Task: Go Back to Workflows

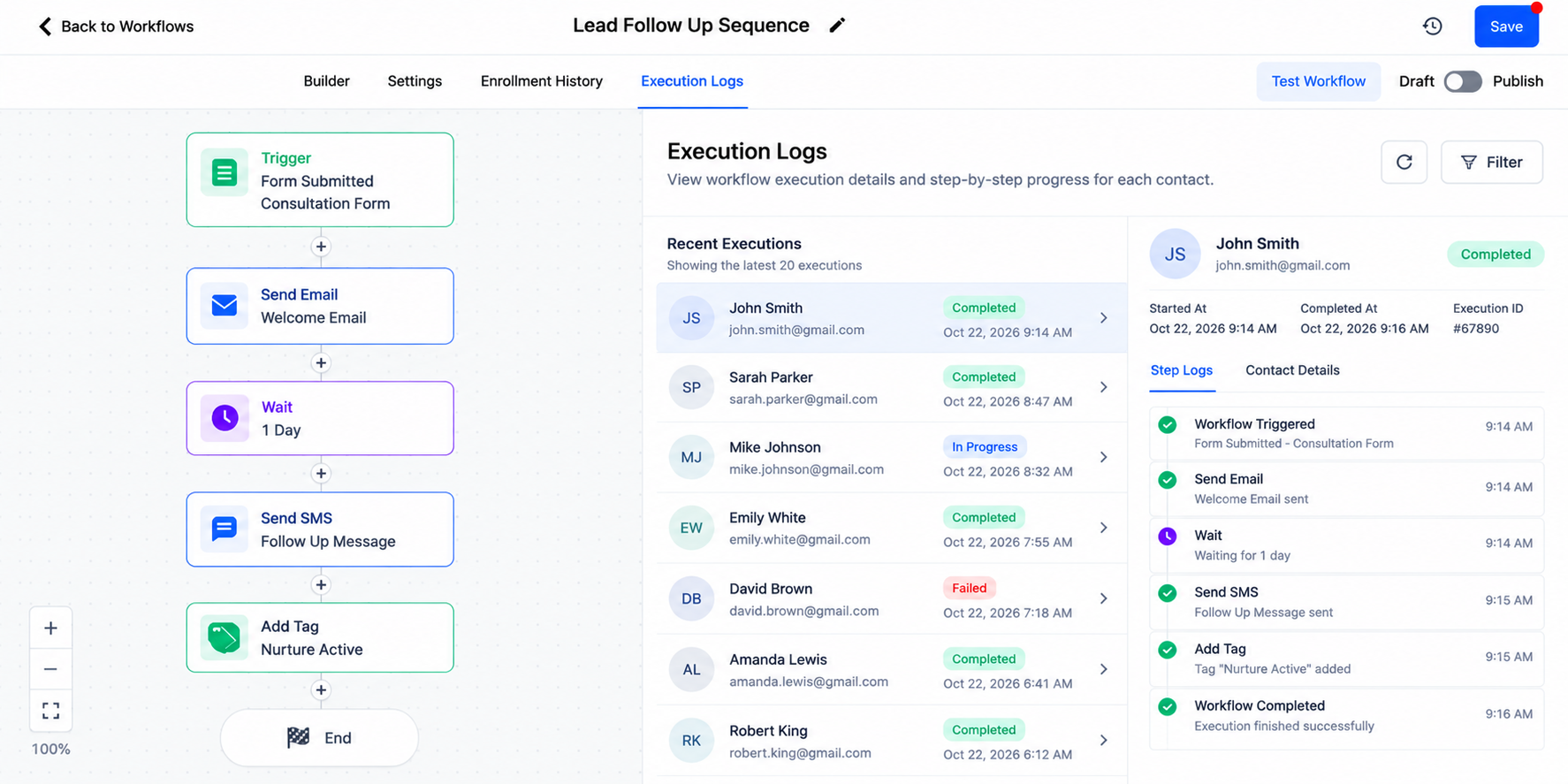Action: [116, 27]
